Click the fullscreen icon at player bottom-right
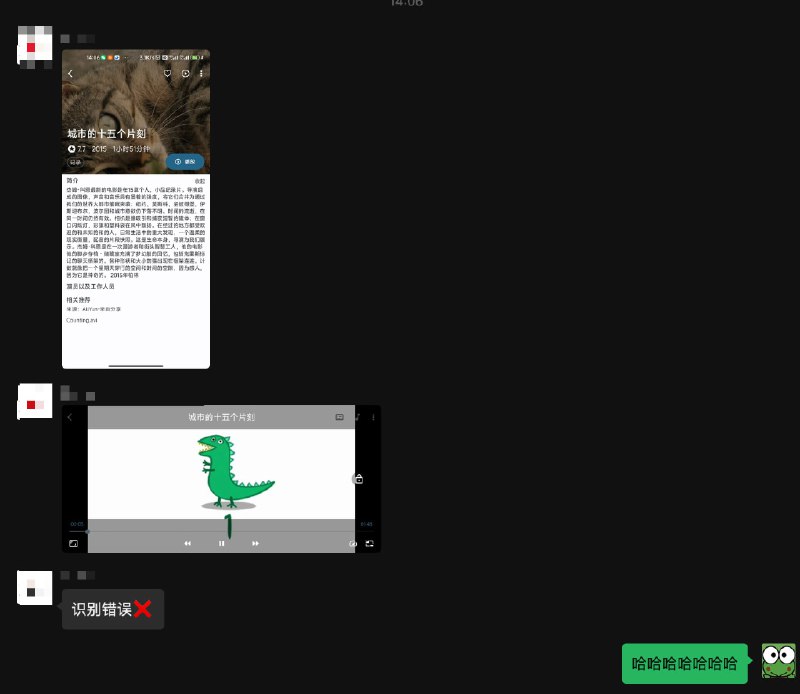 tap(369, 543)
